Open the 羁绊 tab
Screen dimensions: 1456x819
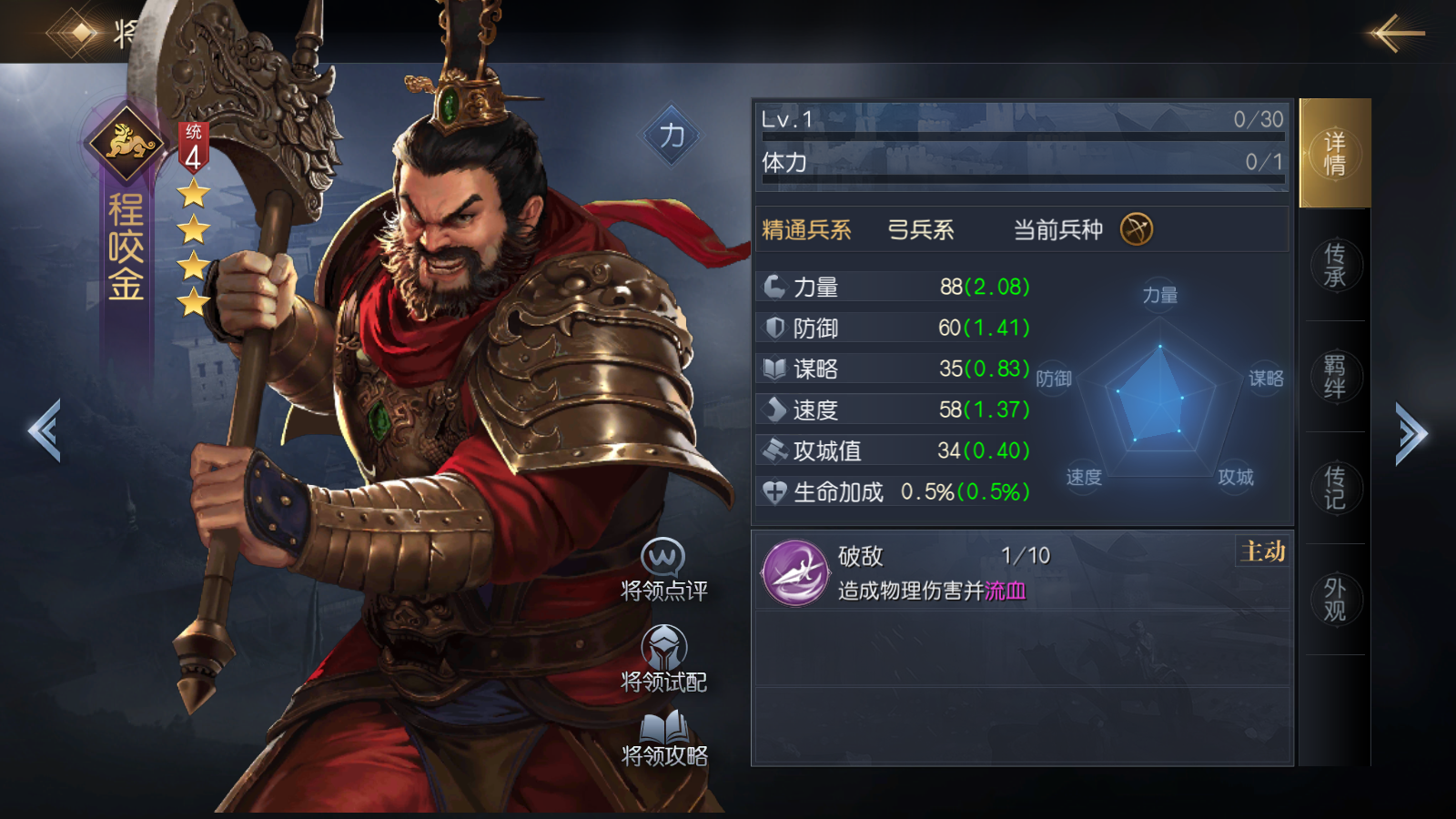click(x=1335, y=377)
